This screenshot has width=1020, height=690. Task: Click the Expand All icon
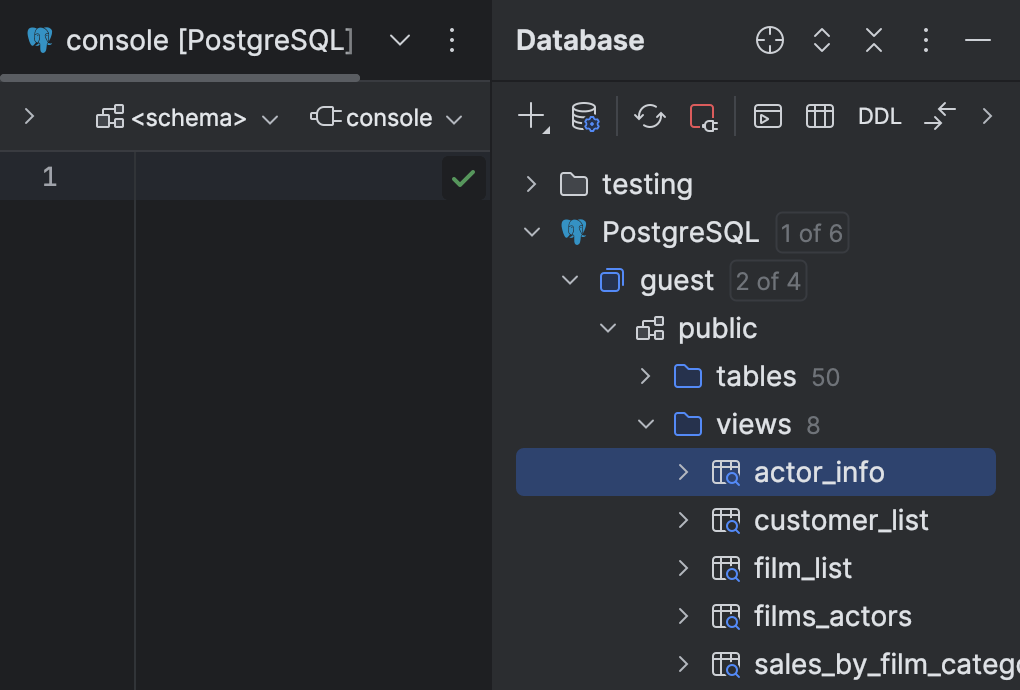821,40
